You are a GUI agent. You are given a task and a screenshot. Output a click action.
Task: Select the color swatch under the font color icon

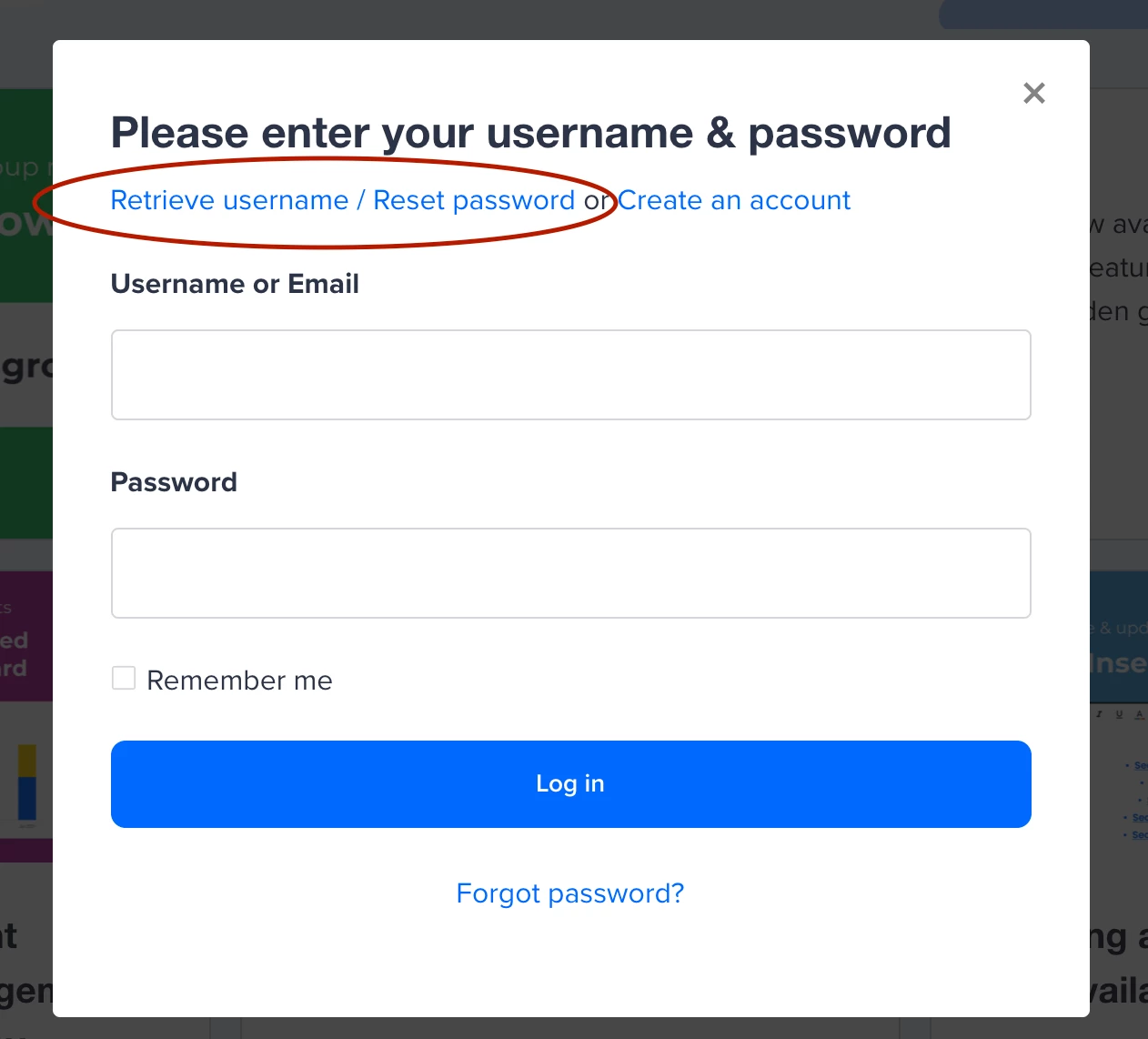tap(1139, 719)
